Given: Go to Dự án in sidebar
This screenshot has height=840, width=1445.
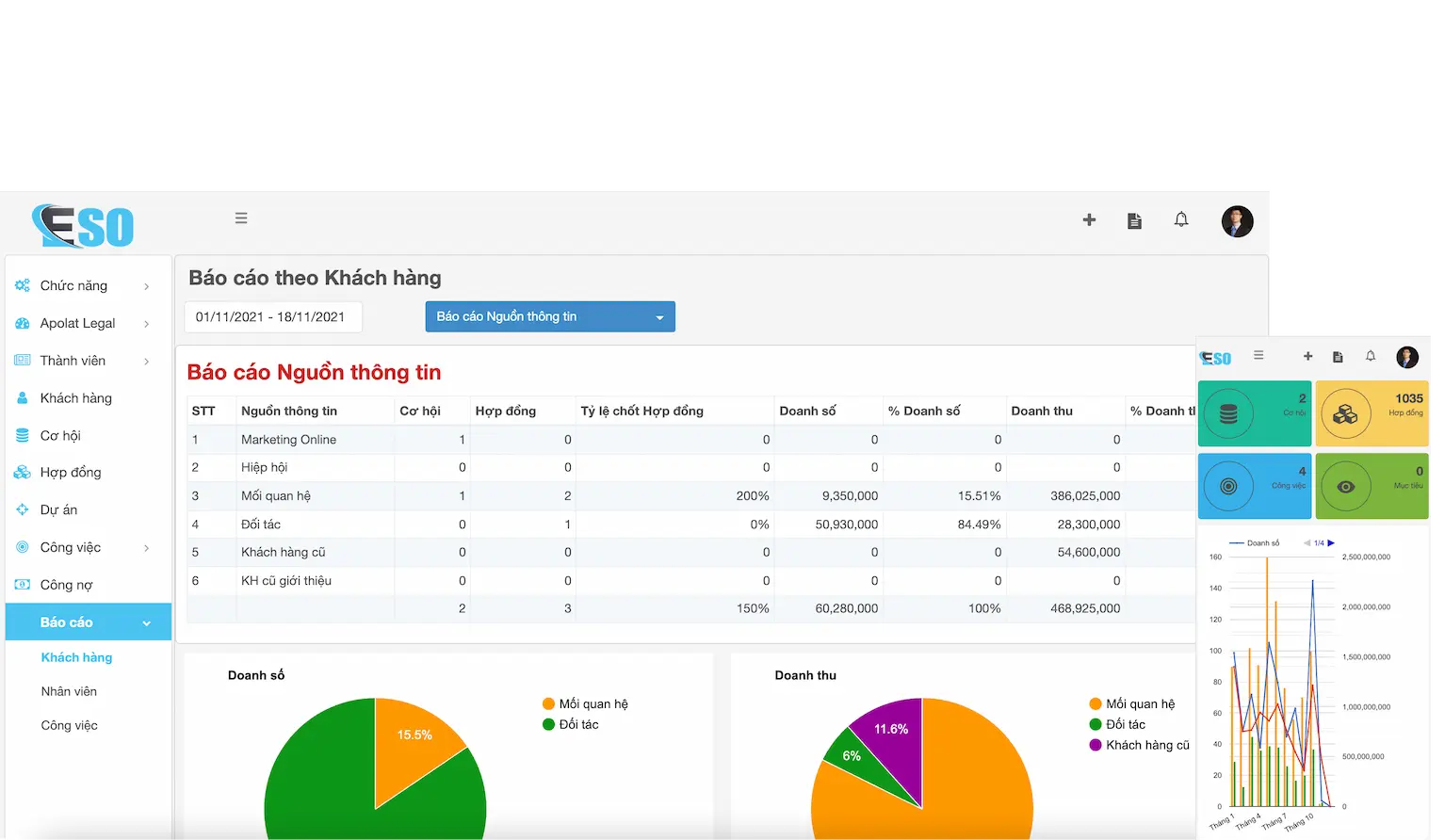Looking at the screenshot, I should click(58, 509).
